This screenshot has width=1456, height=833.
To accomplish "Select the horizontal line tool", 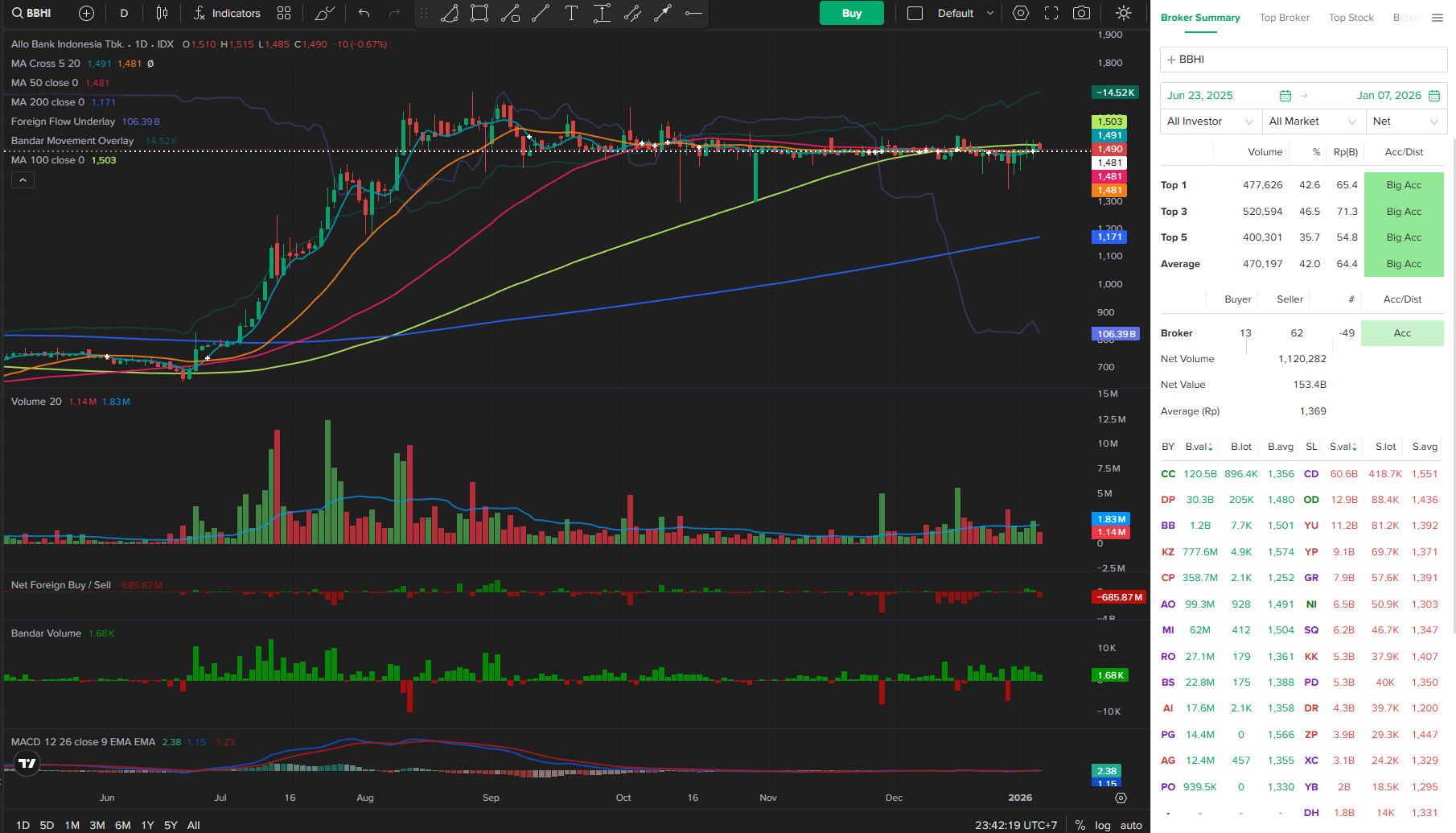I will pos(693,13).
